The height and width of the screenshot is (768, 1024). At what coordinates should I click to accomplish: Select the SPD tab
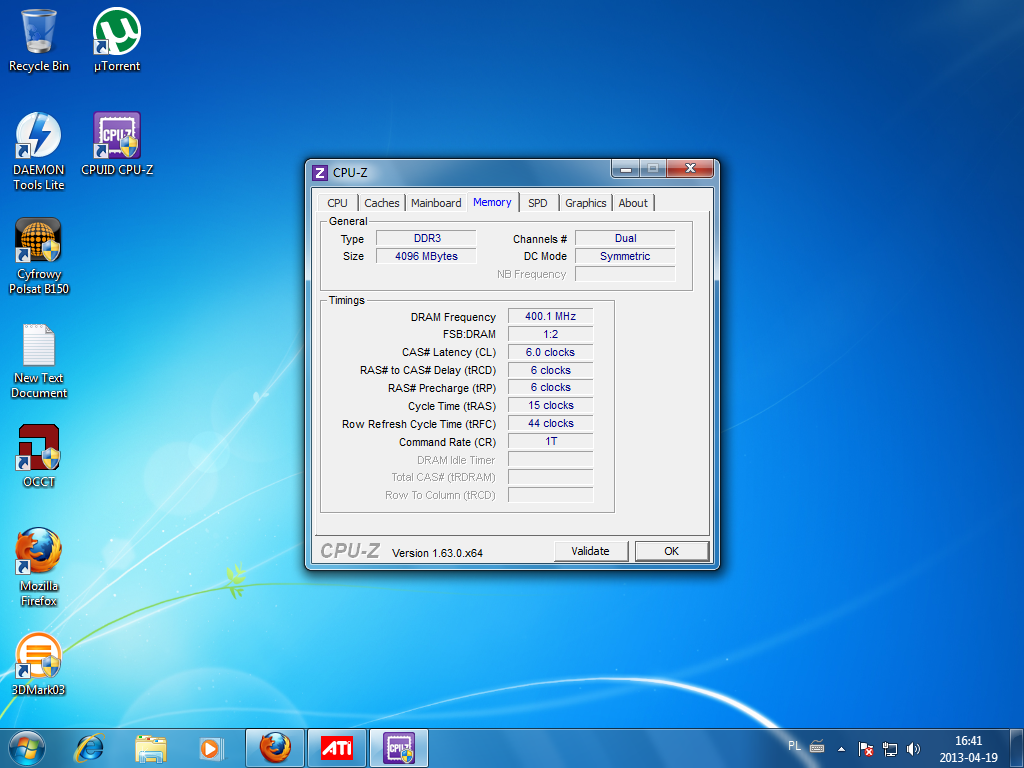pyautogui.click(x=538, y=203)
